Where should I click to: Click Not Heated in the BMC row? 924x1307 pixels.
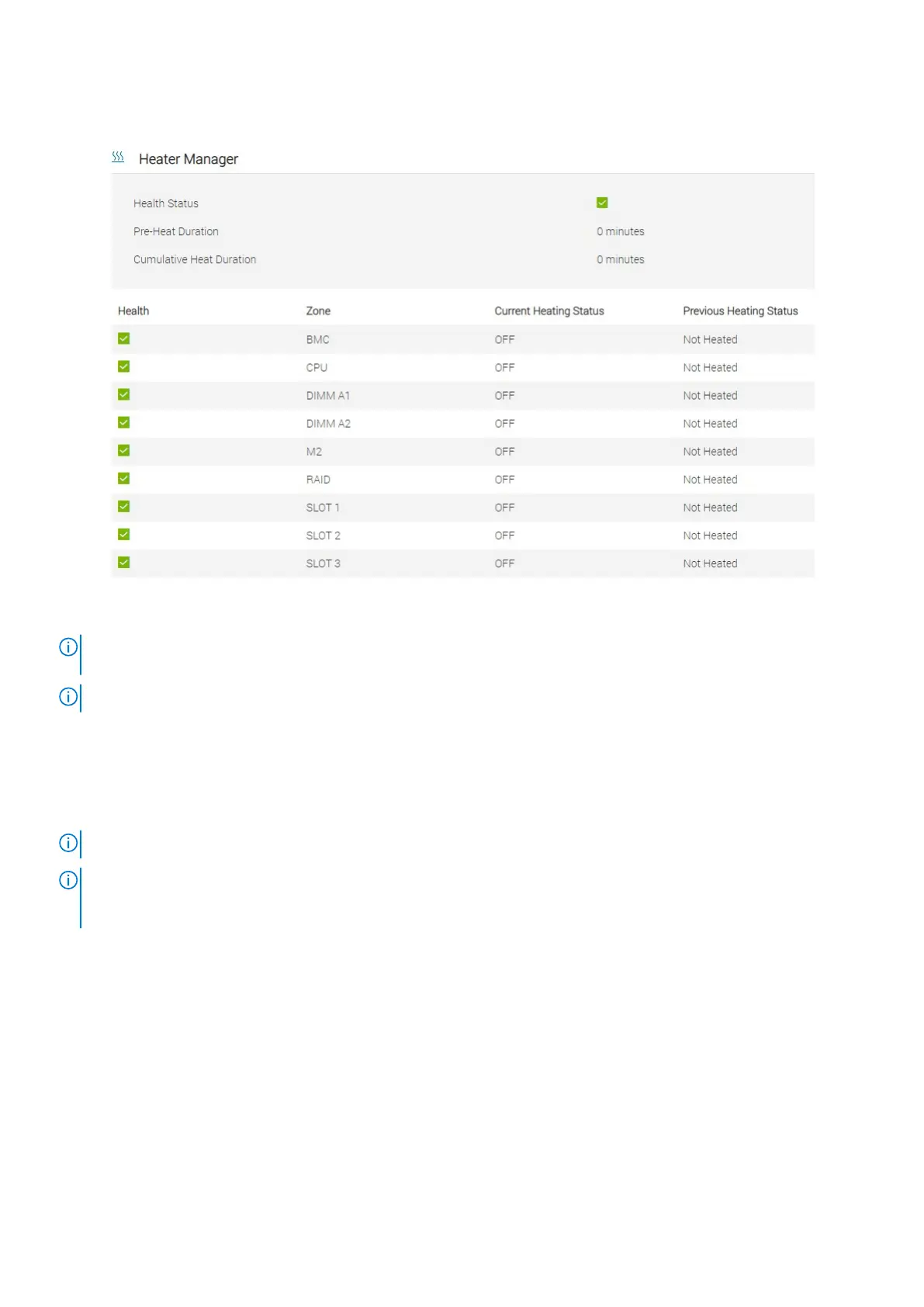(710, 340)
